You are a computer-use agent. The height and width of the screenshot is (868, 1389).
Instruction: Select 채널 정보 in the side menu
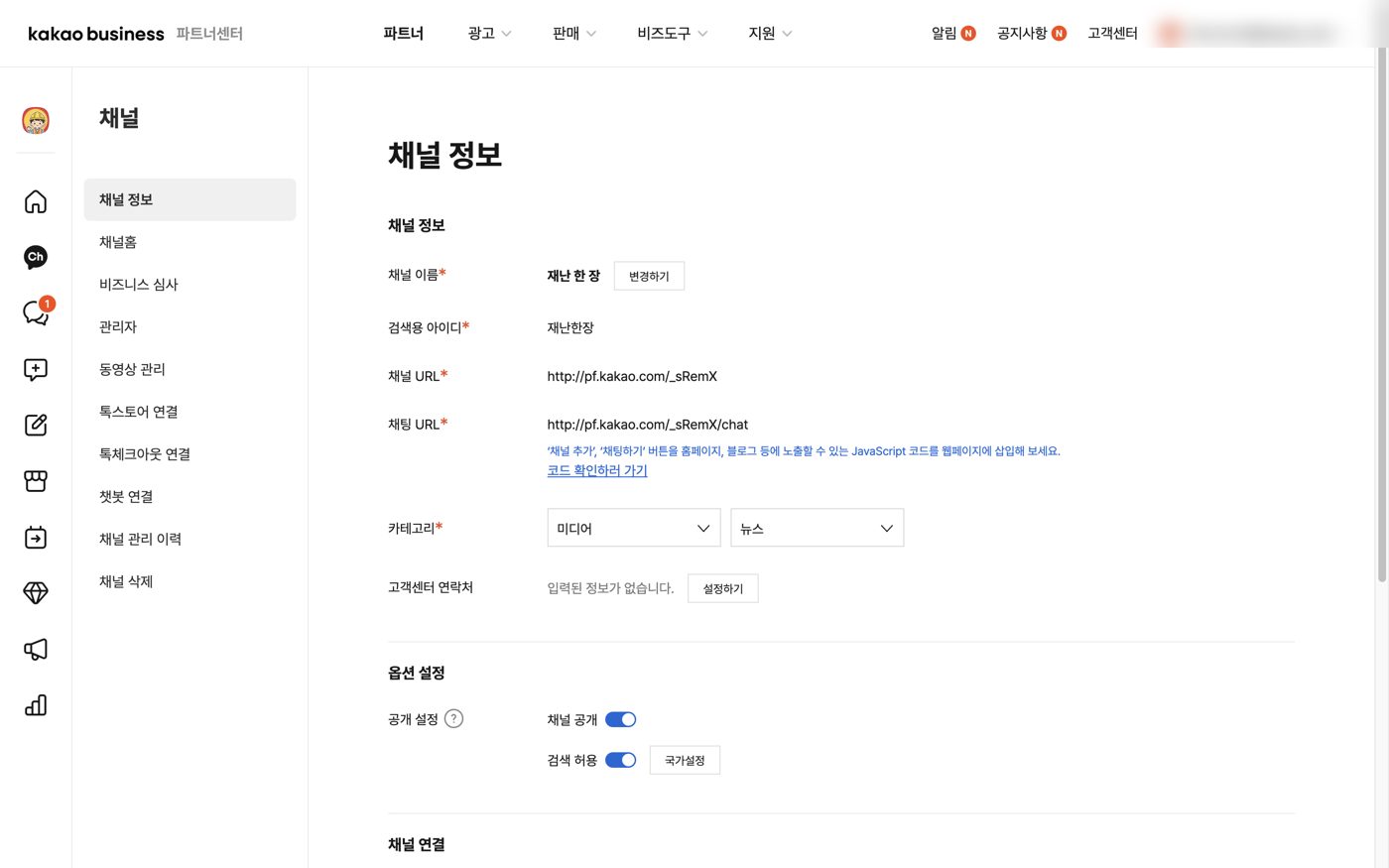[190, 199]
